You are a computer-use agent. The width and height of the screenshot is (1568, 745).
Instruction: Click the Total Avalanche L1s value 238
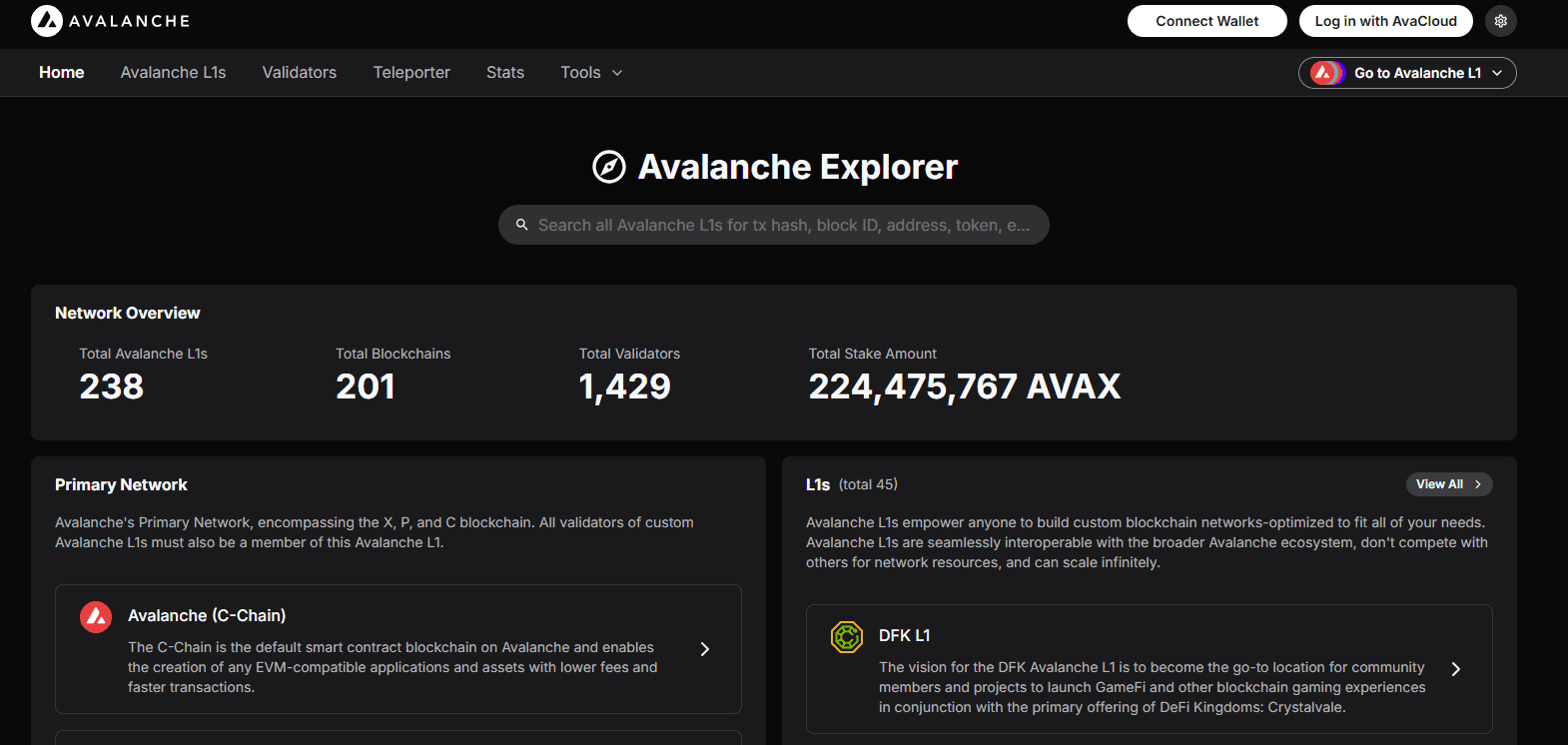click(x=112, y=386)
